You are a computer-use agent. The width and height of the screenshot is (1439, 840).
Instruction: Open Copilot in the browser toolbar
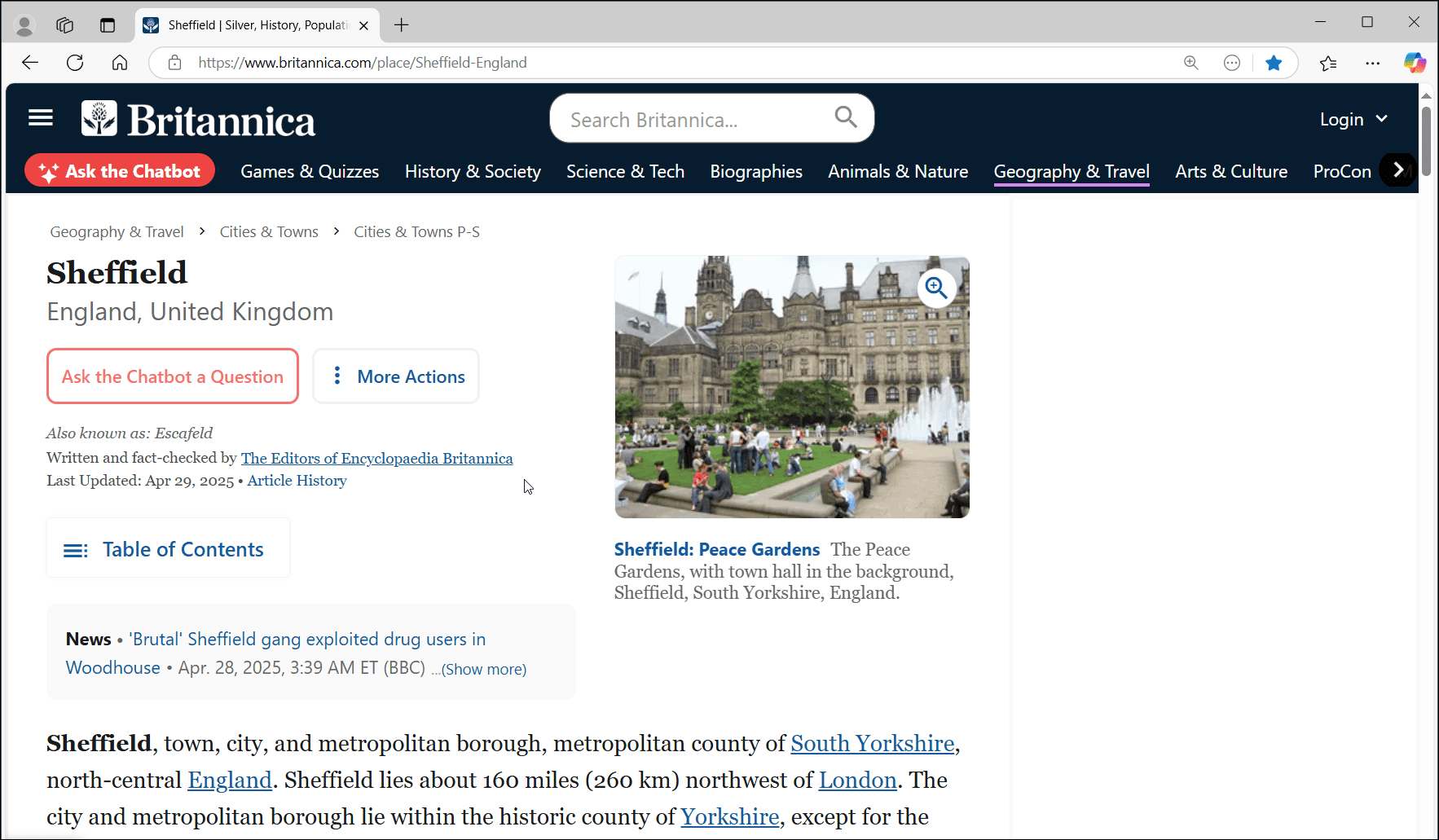pos(1415,62)
